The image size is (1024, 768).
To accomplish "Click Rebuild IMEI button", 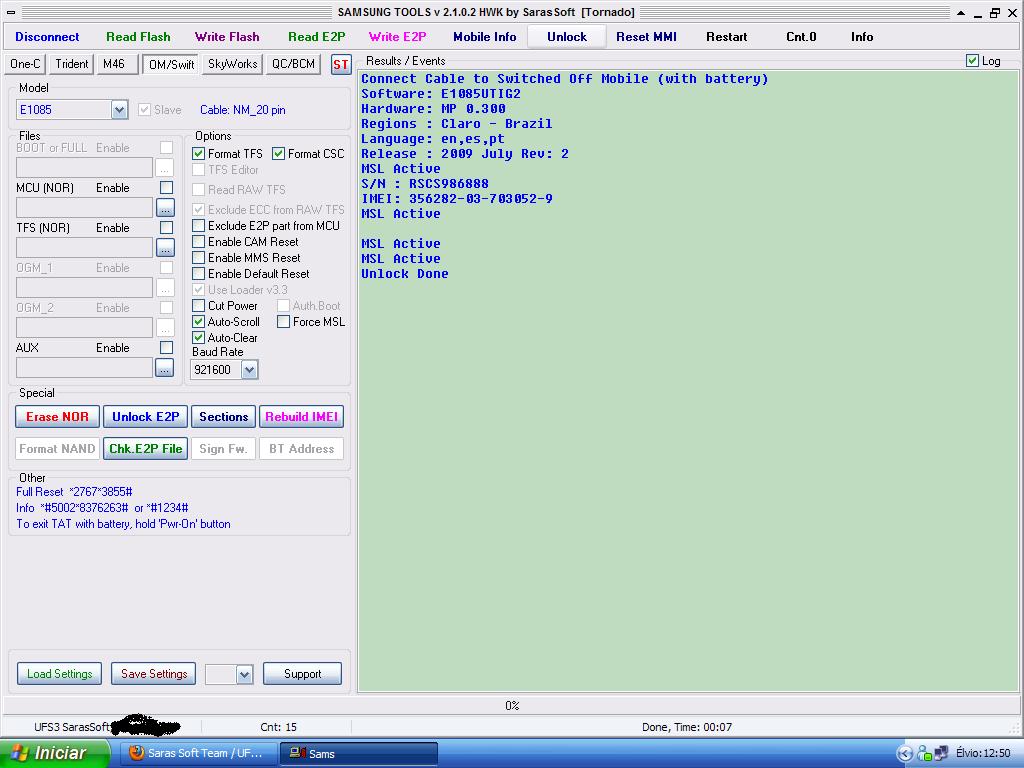I will point(302,417).
